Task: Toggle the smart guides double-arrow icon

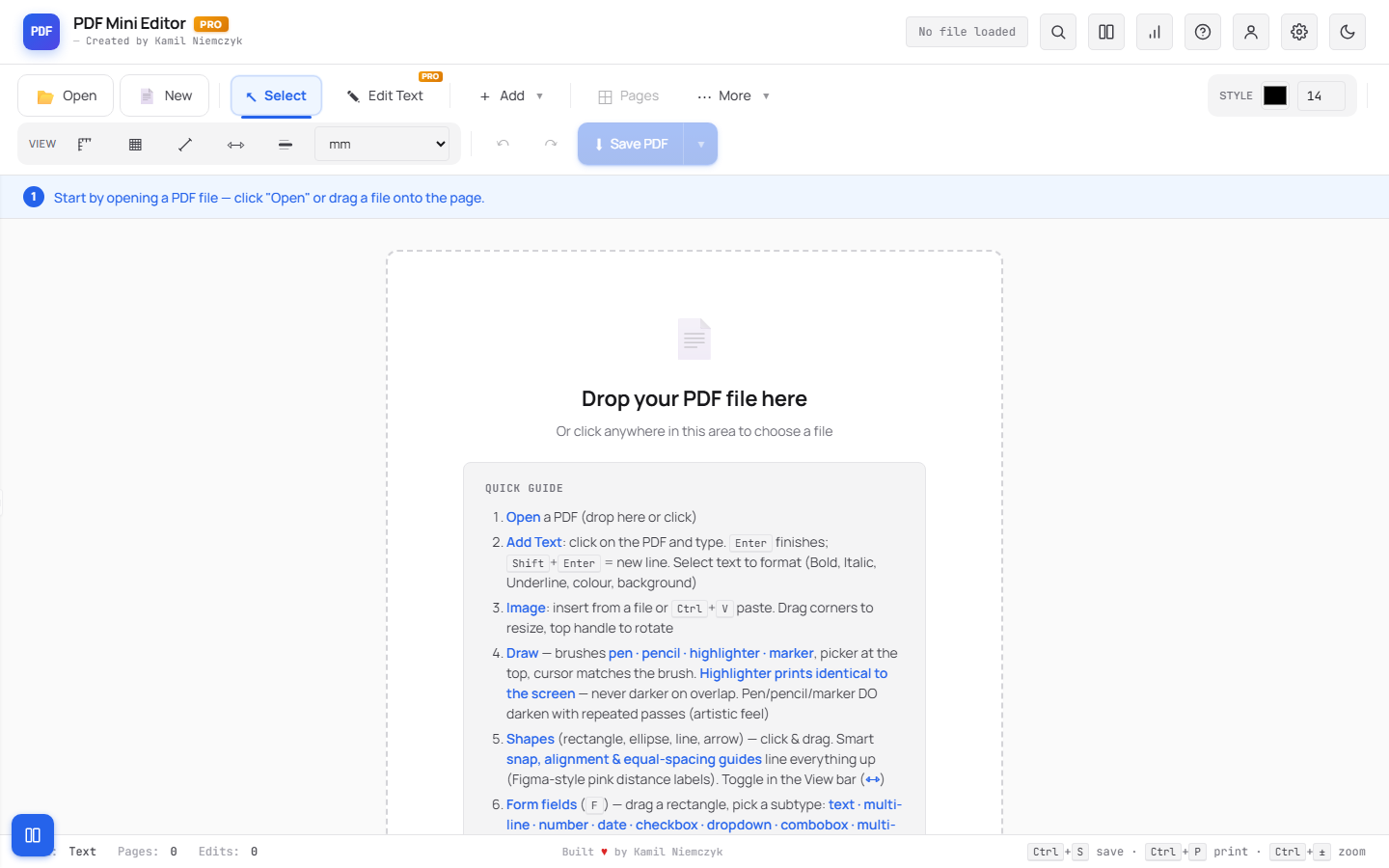Action: pyautogui.click(x=235, y=144)
